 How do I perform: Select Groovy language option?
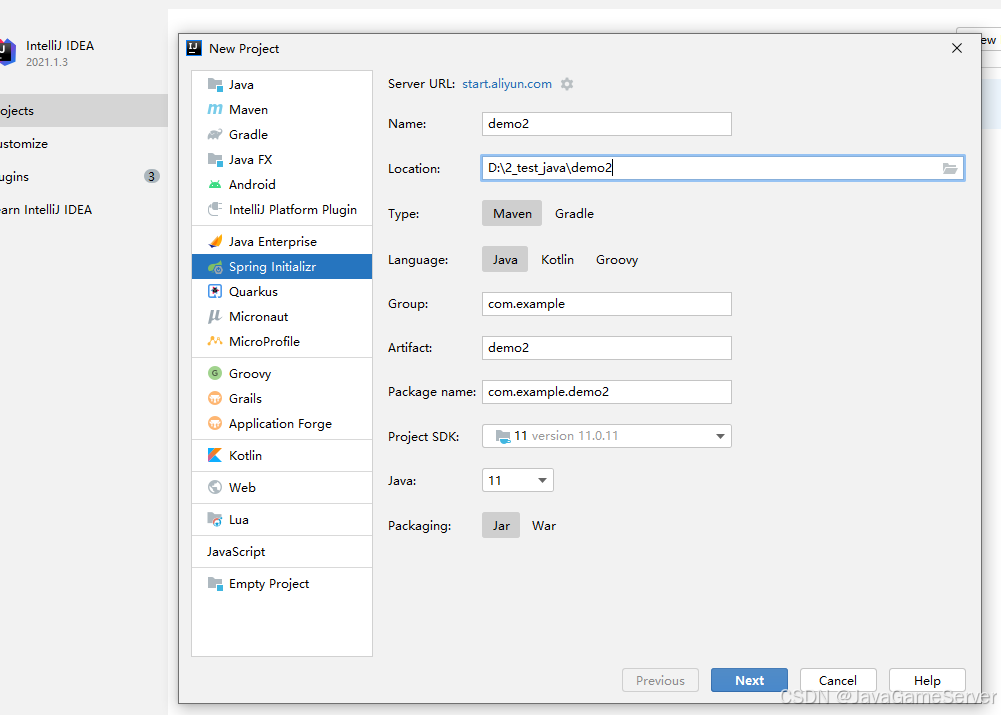pos(617,259)
